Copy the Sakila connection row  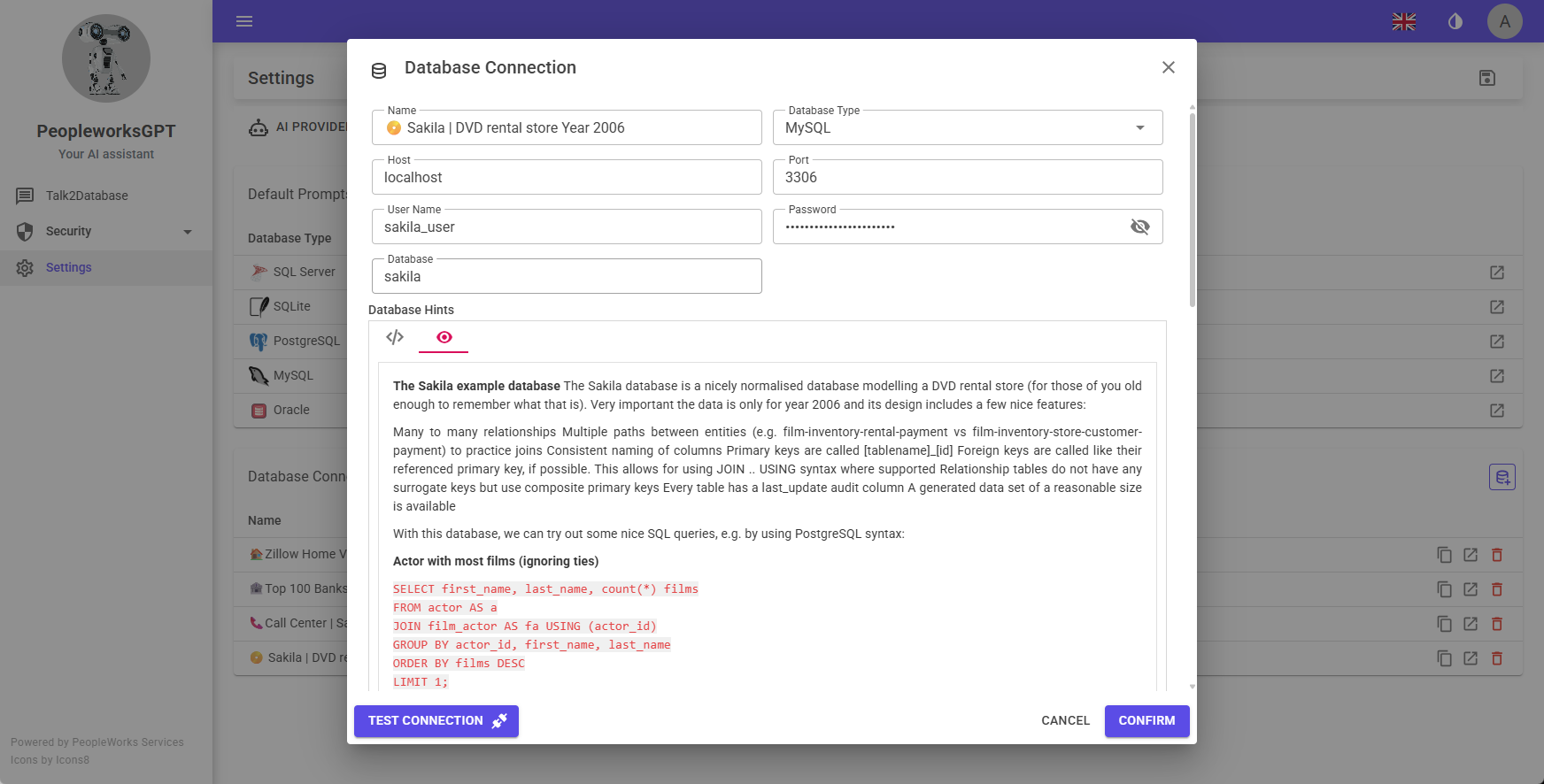point(1444,658)
